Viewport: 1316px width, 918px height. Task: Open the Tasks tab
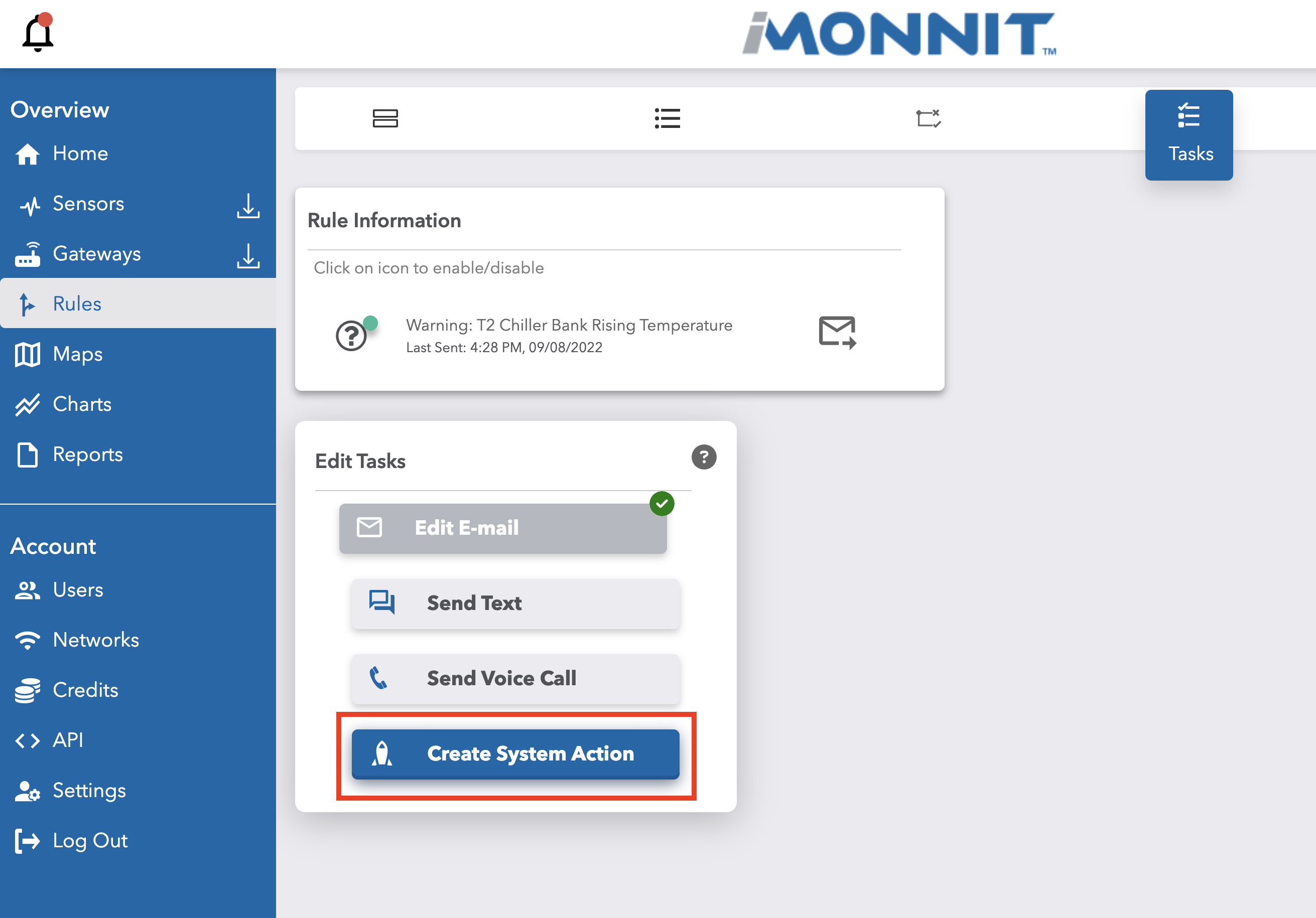tap(1189, 135)
